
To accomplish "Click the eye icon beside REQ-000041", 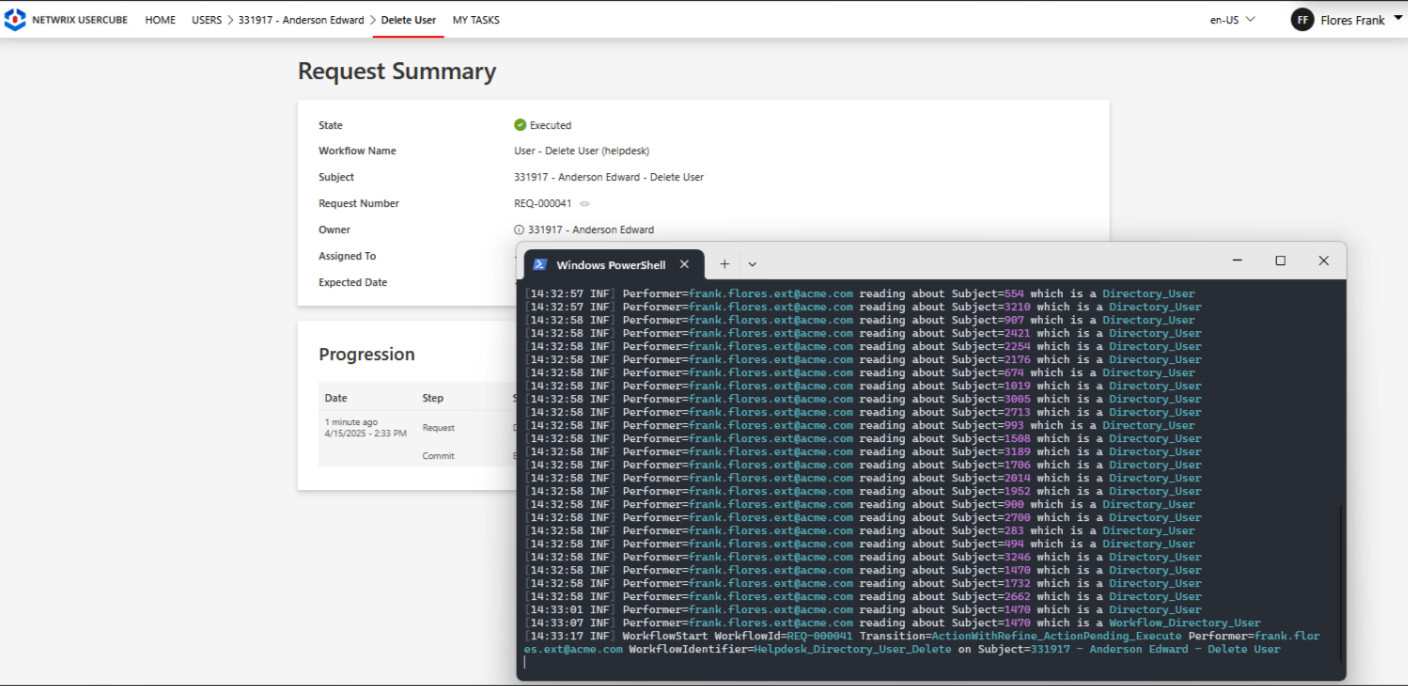I will click(x=585, y=204).
